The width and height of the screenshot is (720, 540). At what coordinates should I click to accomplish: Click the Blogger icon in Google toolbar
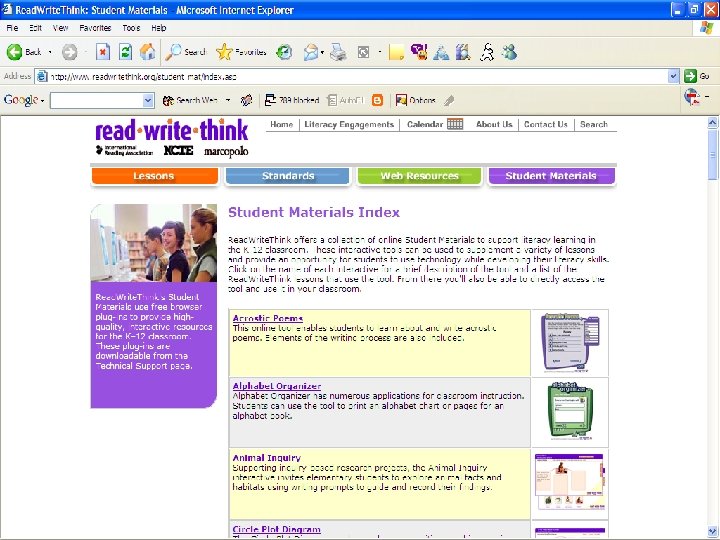coord(377,100)
